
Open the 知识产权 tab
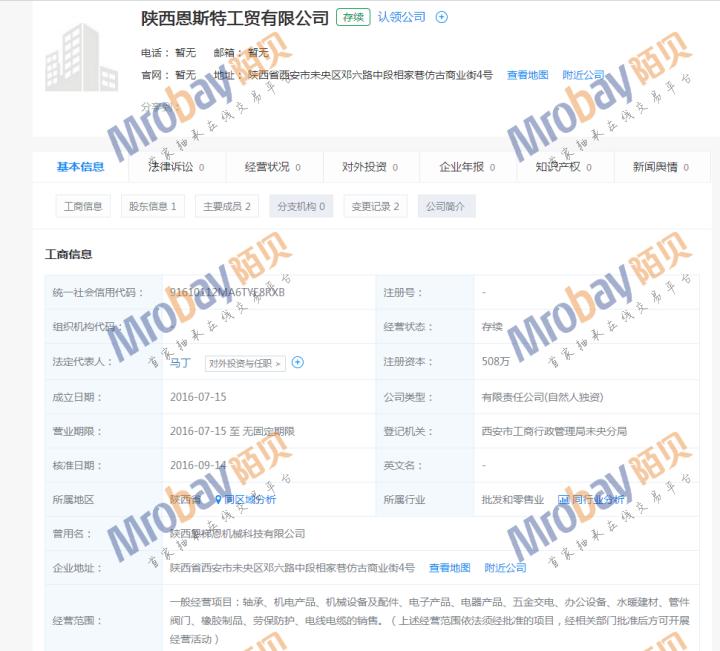point(564,167)
